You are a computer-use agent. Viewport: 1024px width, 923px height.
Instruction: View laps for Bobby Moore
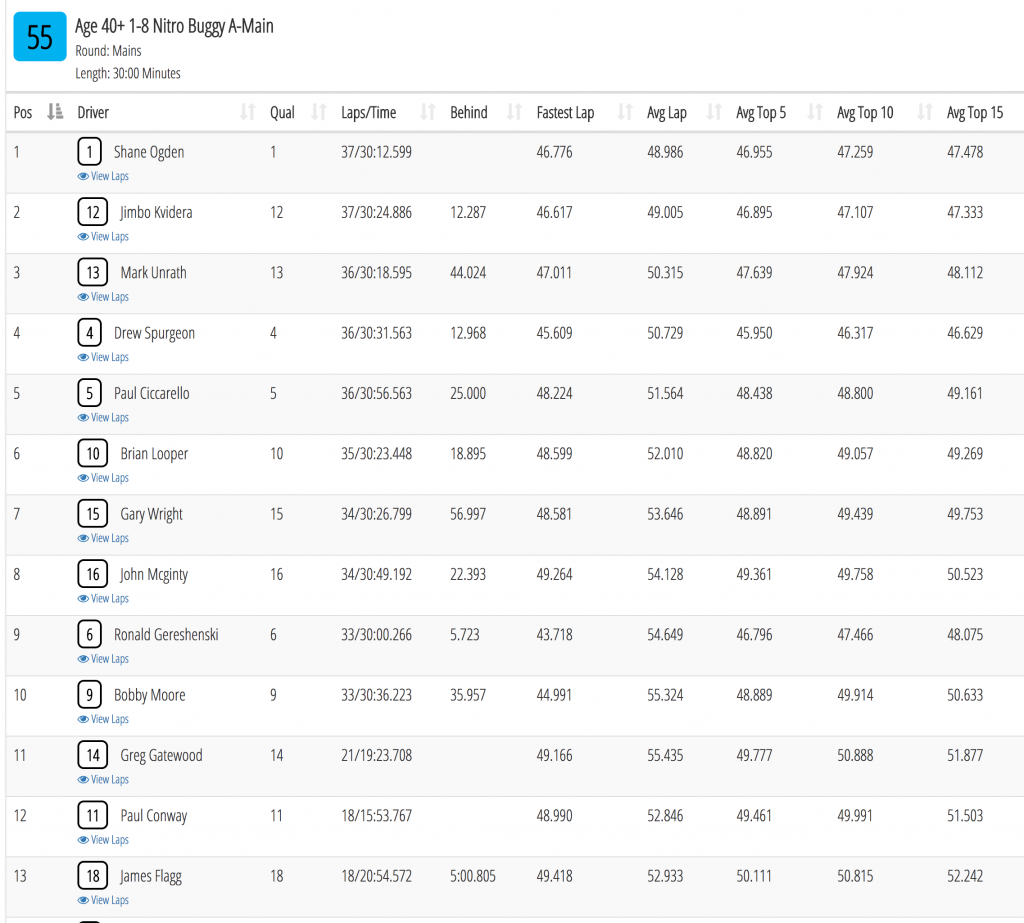tap(103, 719)
